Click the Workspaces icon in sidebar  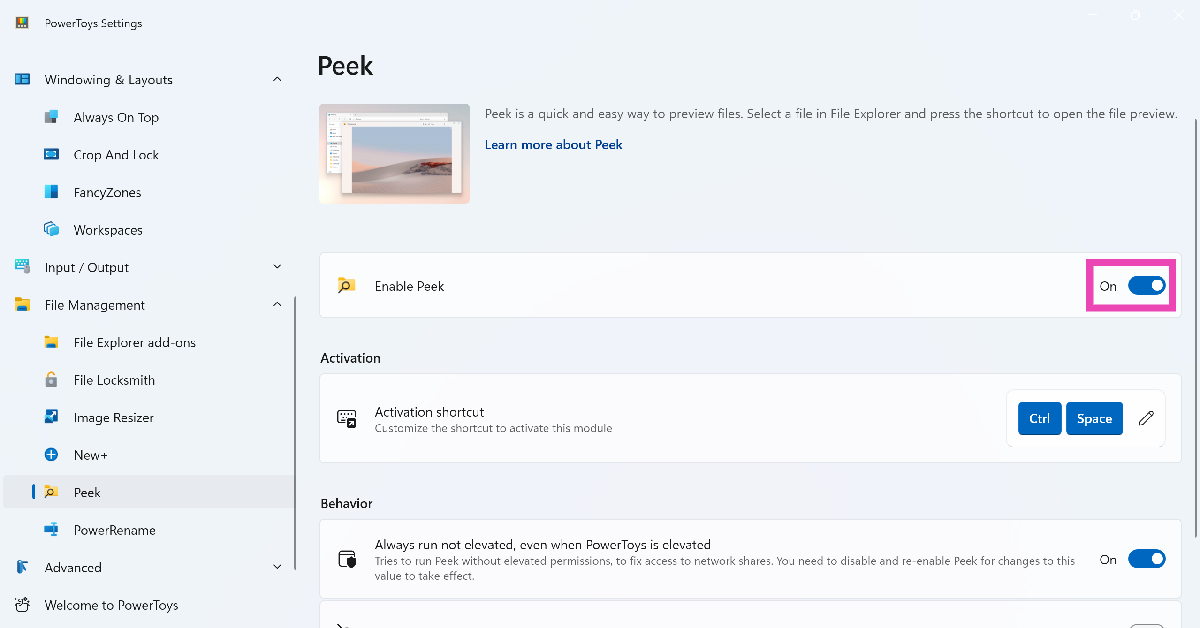click(x=52, y=230)
